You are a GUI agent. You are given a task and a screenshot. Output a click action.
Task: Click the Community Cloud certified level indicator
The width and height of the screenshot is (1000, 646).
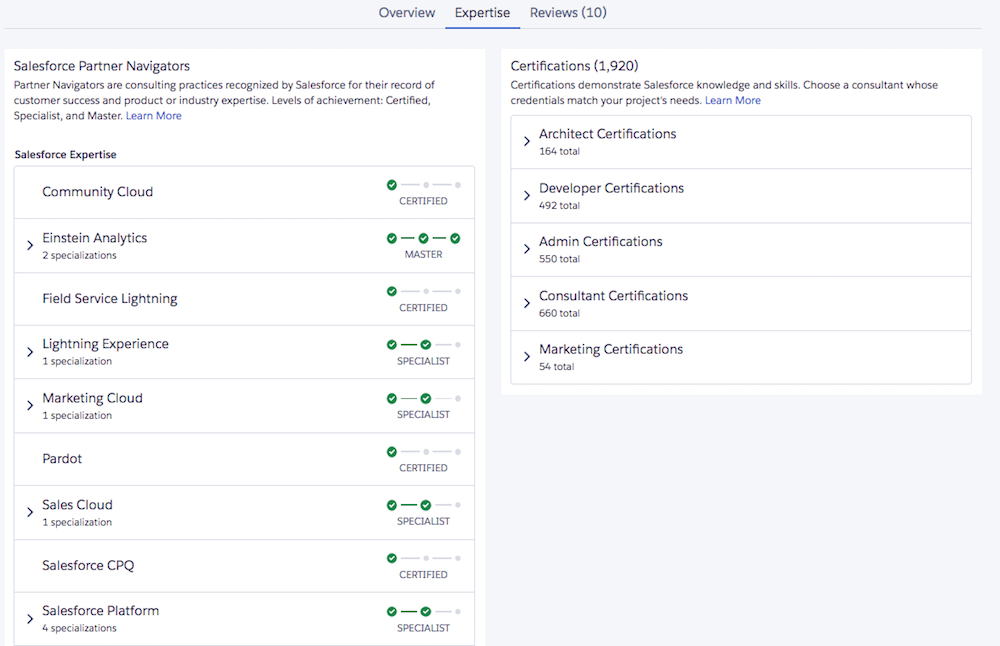point(423,191)
